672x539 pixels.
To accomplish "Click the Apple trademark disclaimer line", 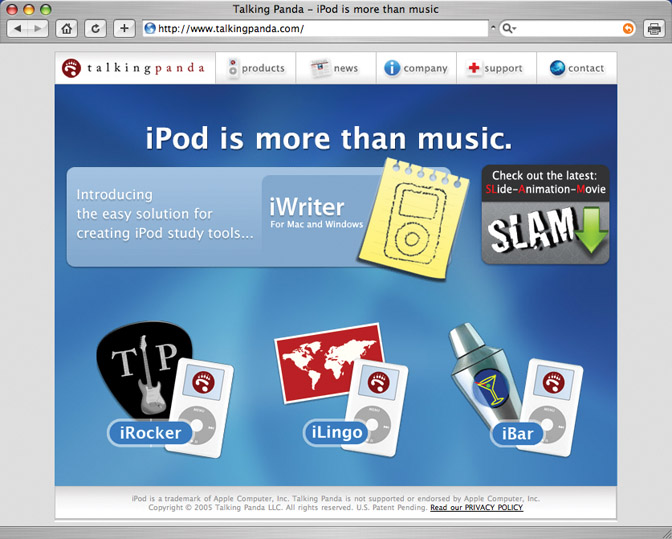I will 336,499.
